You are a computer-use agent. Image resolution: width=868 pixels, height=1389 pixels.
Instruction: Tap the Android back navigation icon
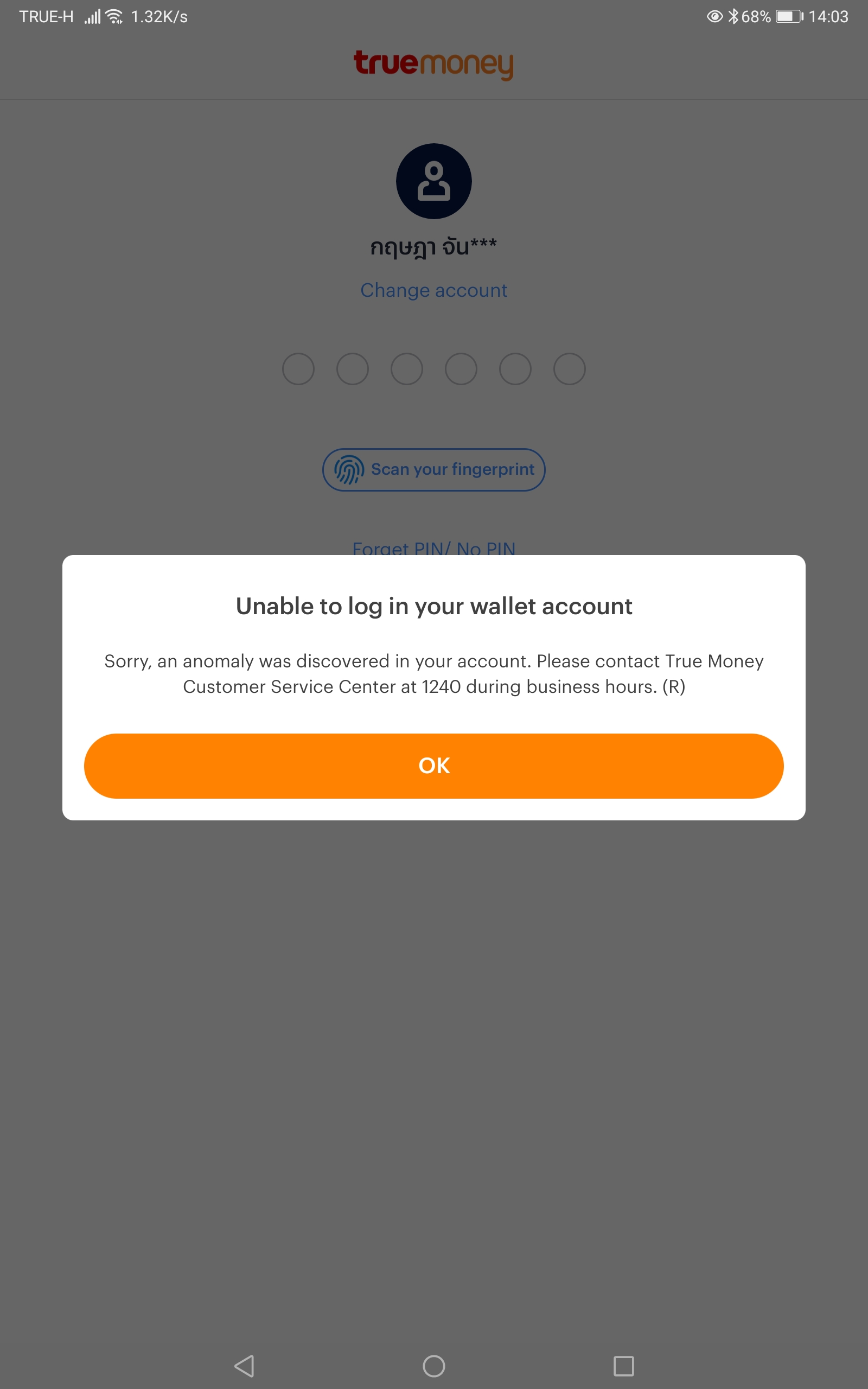[245, 1366]
